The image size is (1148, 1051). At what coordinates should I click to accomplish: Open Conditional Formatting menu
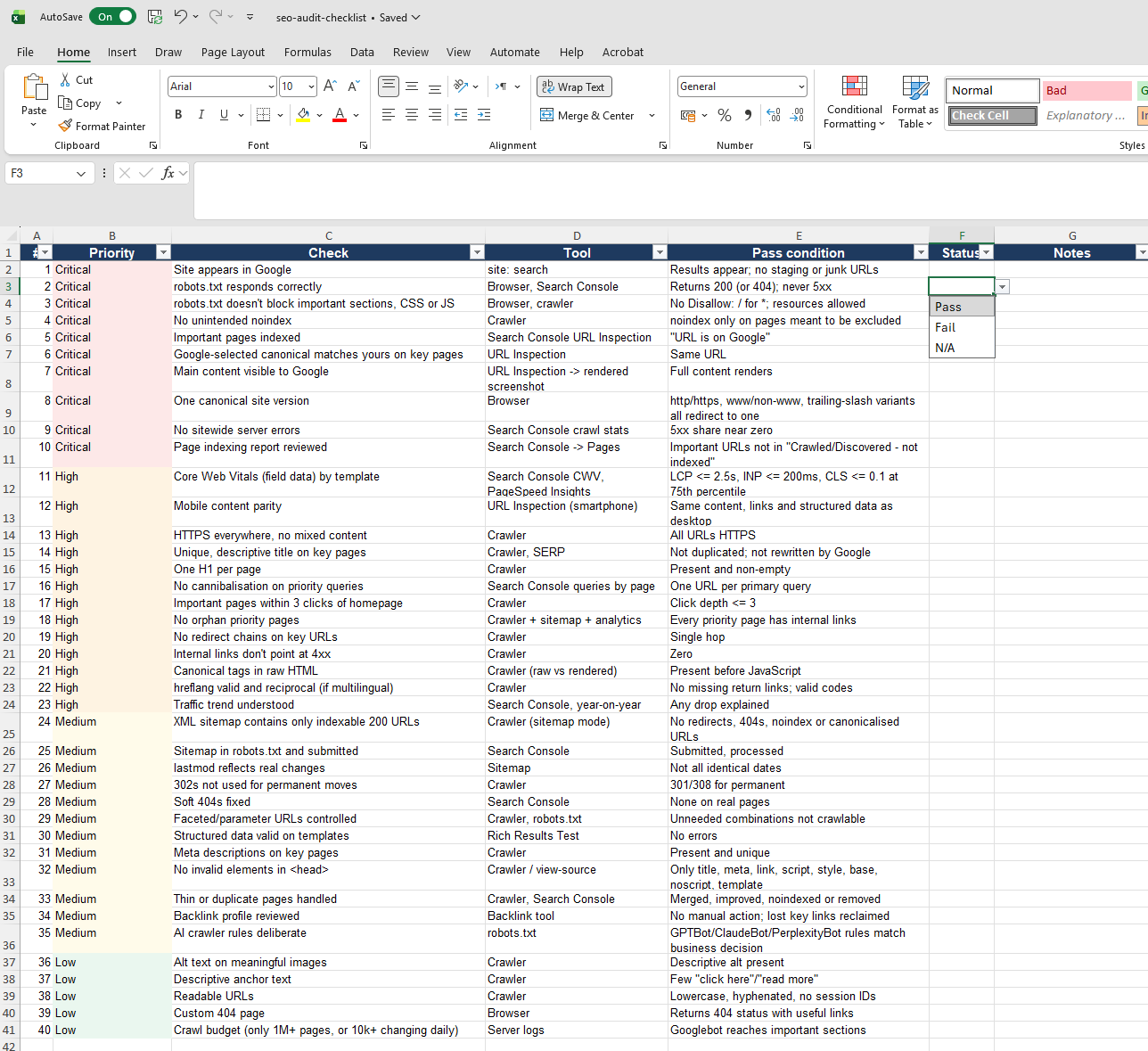point(854,103)
